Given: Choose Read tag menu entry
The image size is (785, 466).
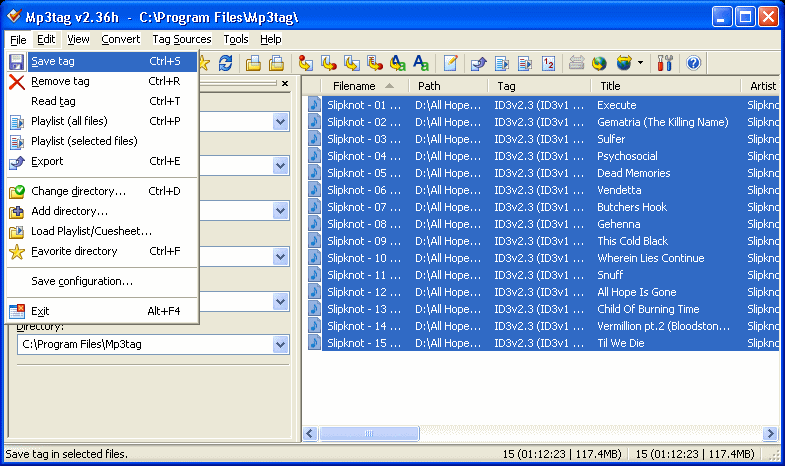Looking at the screenshot, I should (x=103, y=101).
